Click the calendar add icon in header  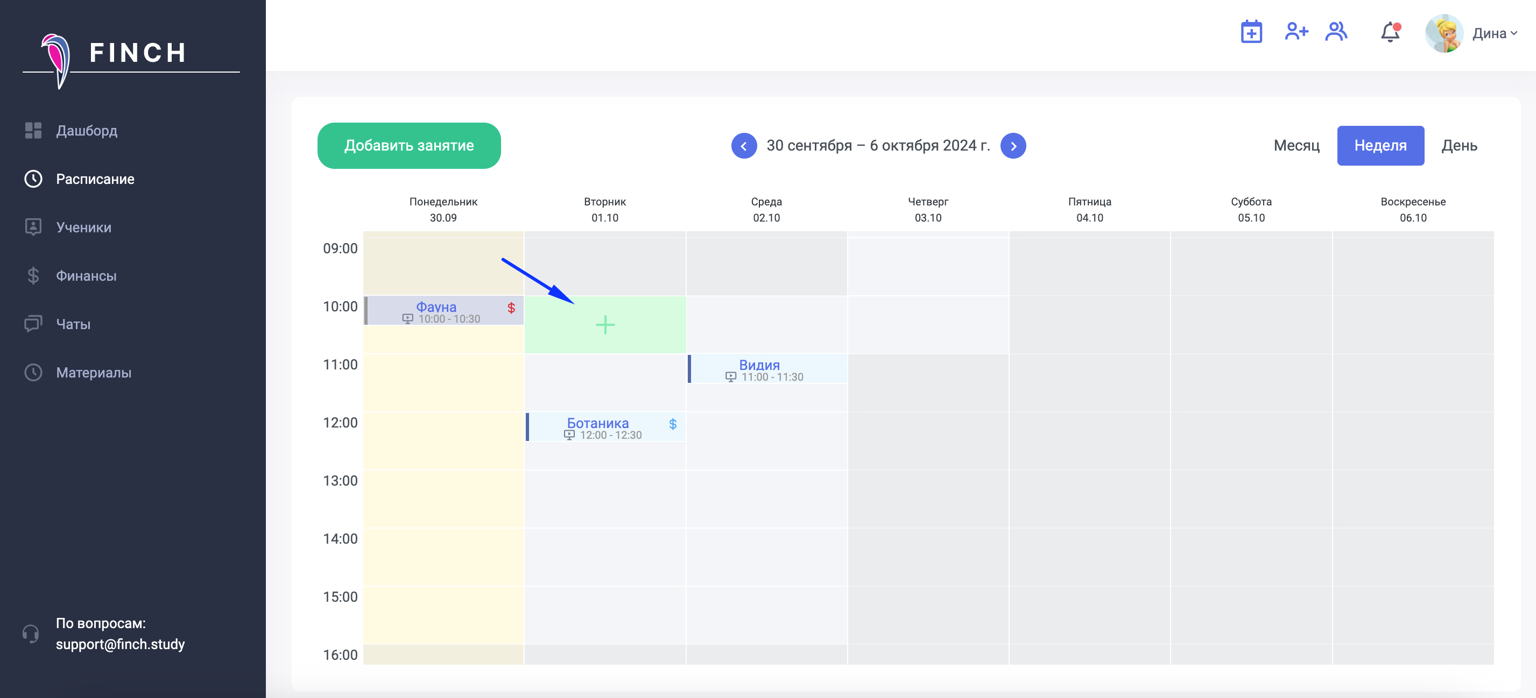1251,32
